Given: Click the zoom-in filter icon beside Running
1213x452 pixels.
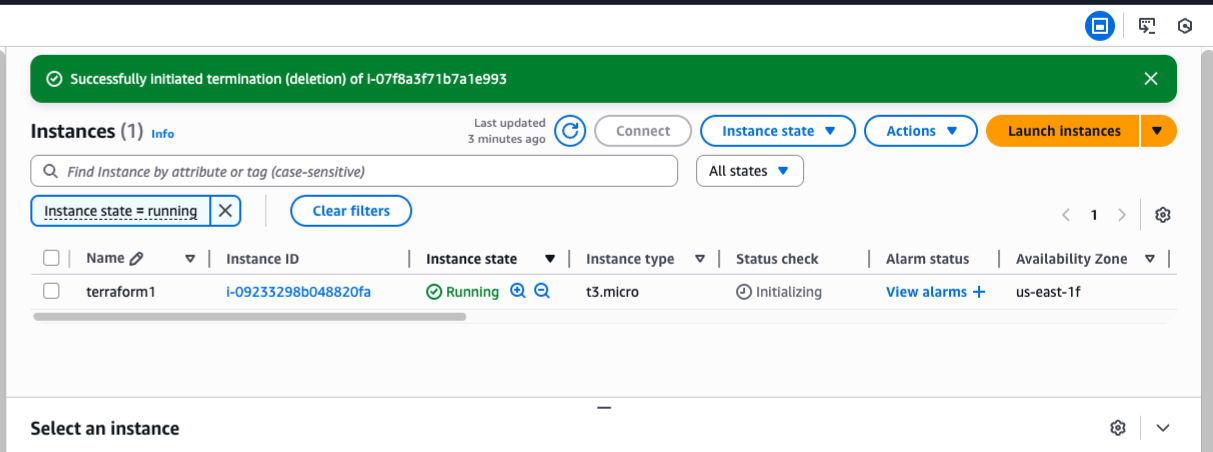Looking at the screenshot, I should 518,292.
